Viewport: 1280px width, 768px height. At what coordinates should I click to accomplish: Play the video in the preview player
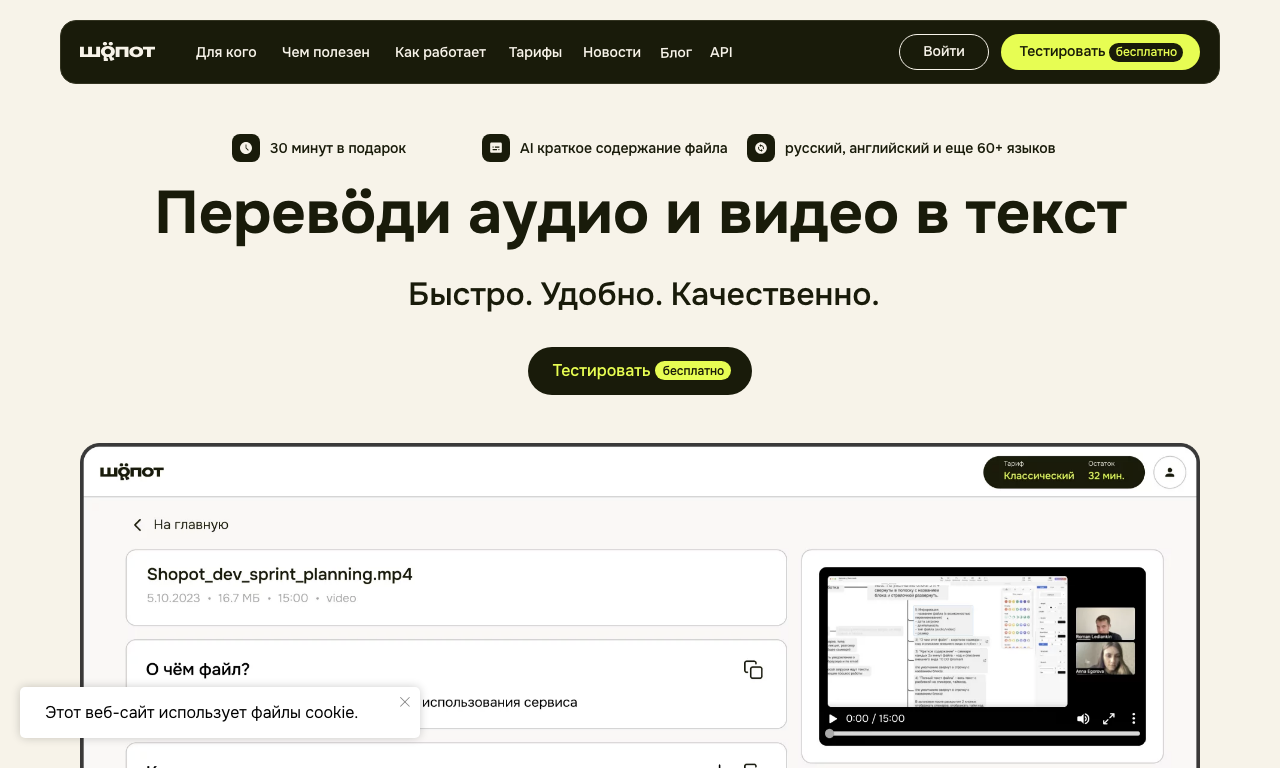tap(833, 718)
